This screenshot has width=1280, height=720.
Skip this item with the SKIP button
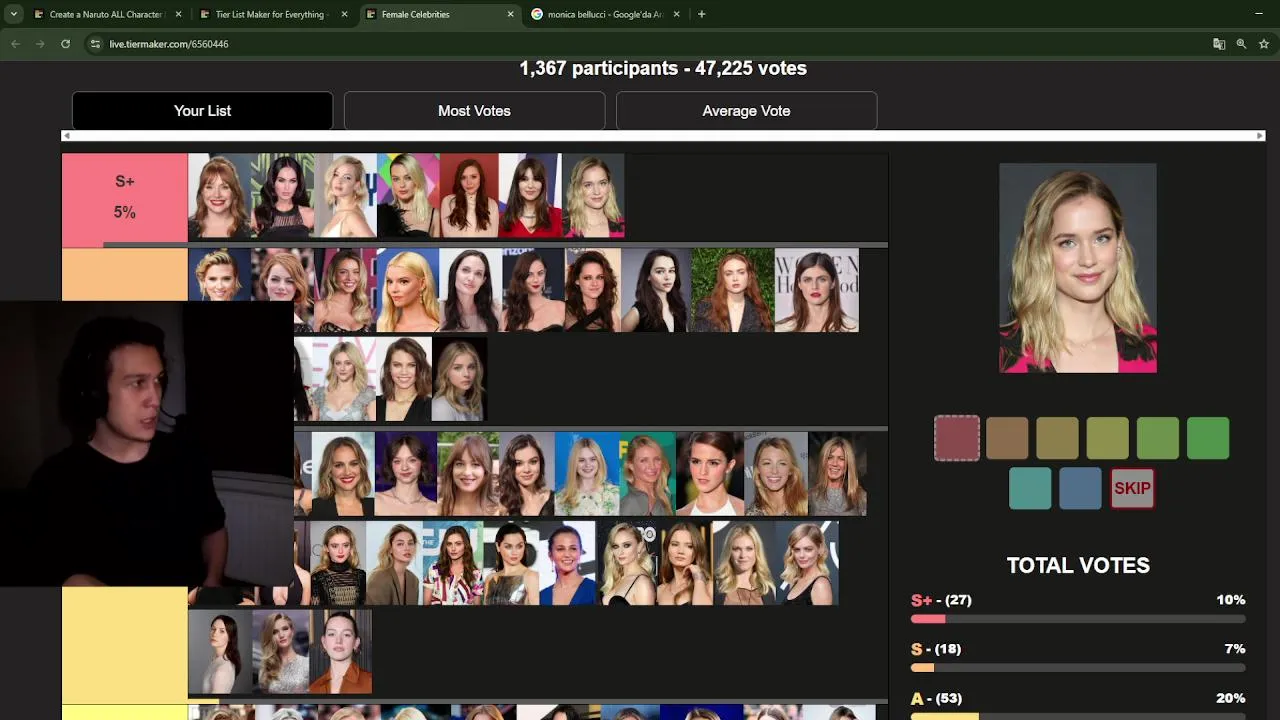pyautogui.click(x=1132, y=488)
